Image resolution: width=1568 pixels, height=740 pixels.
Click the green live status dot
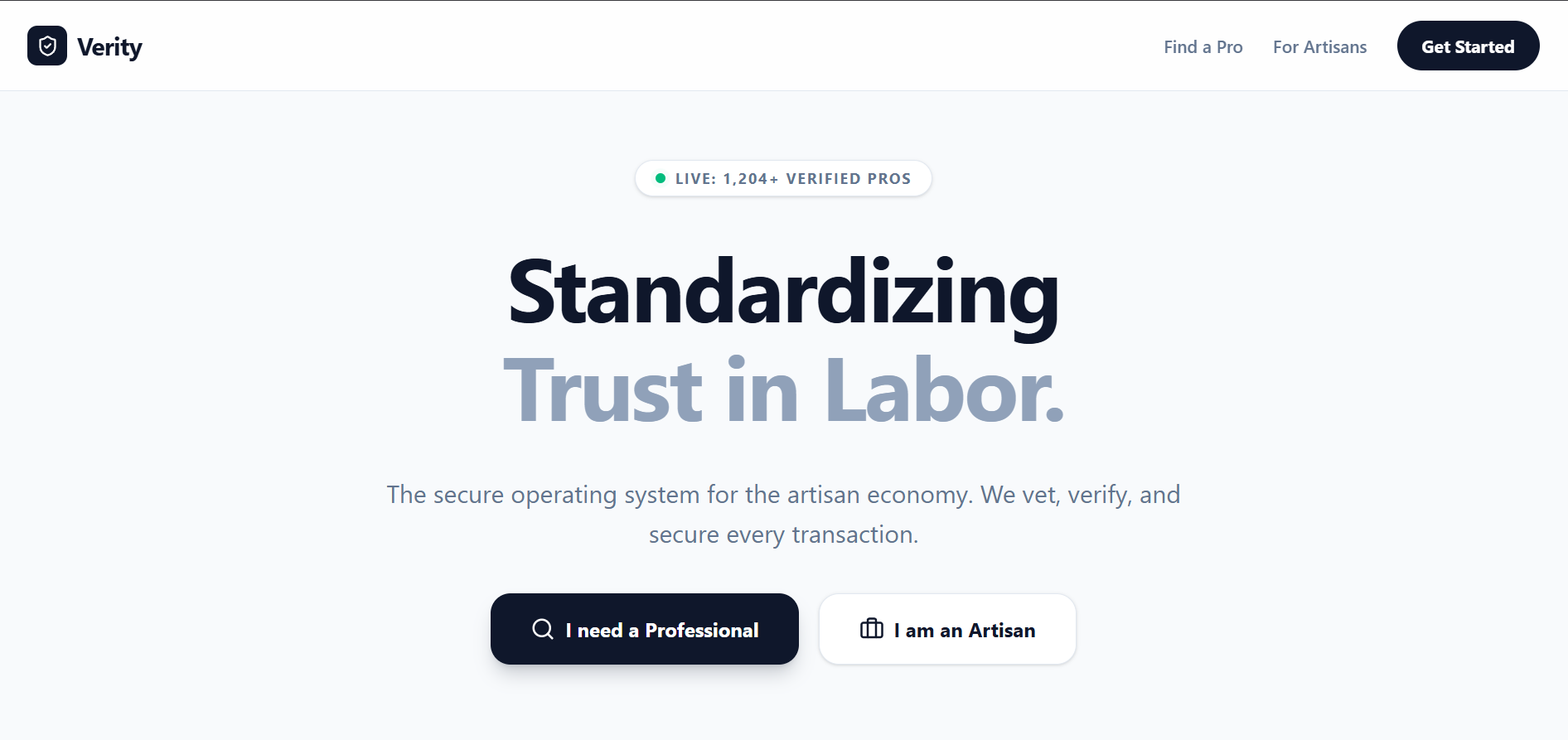(660, 177)
